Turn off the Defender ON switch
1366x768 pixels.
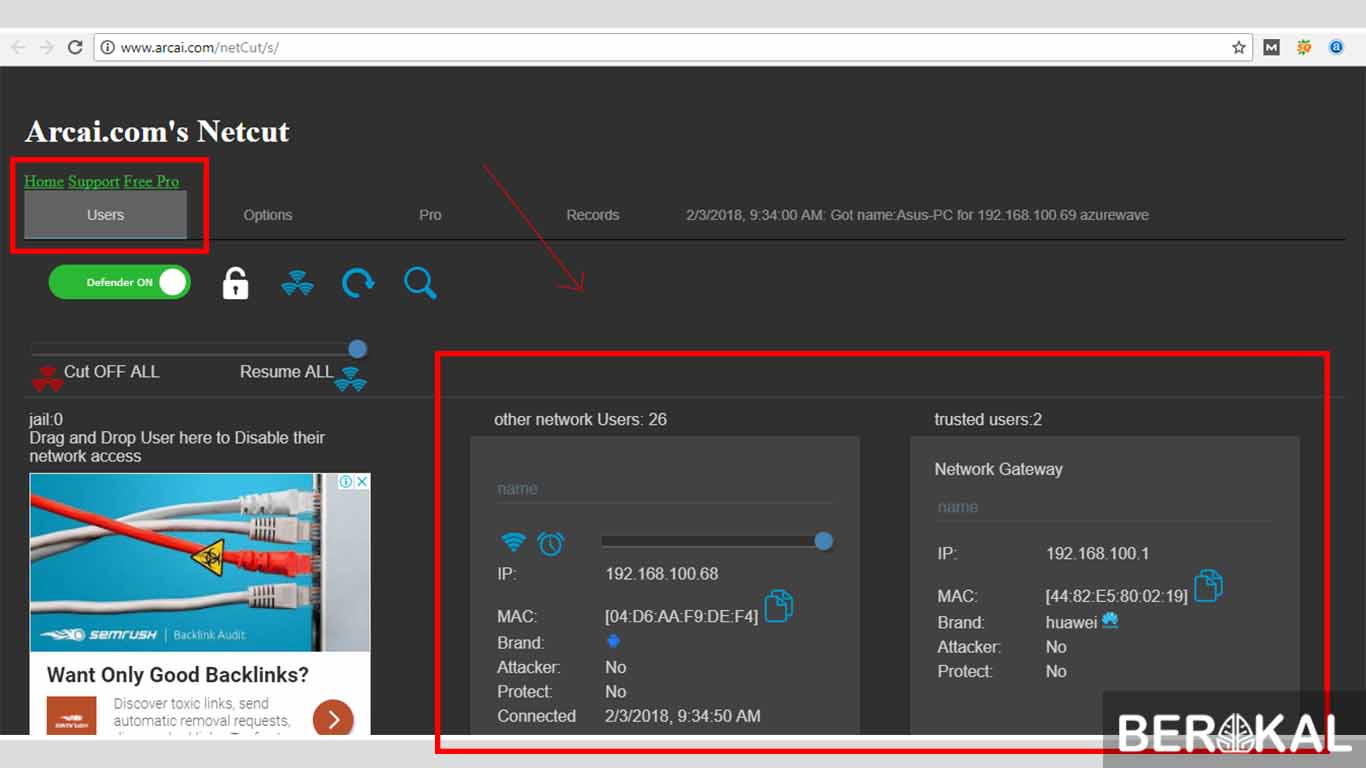[119, 282]
